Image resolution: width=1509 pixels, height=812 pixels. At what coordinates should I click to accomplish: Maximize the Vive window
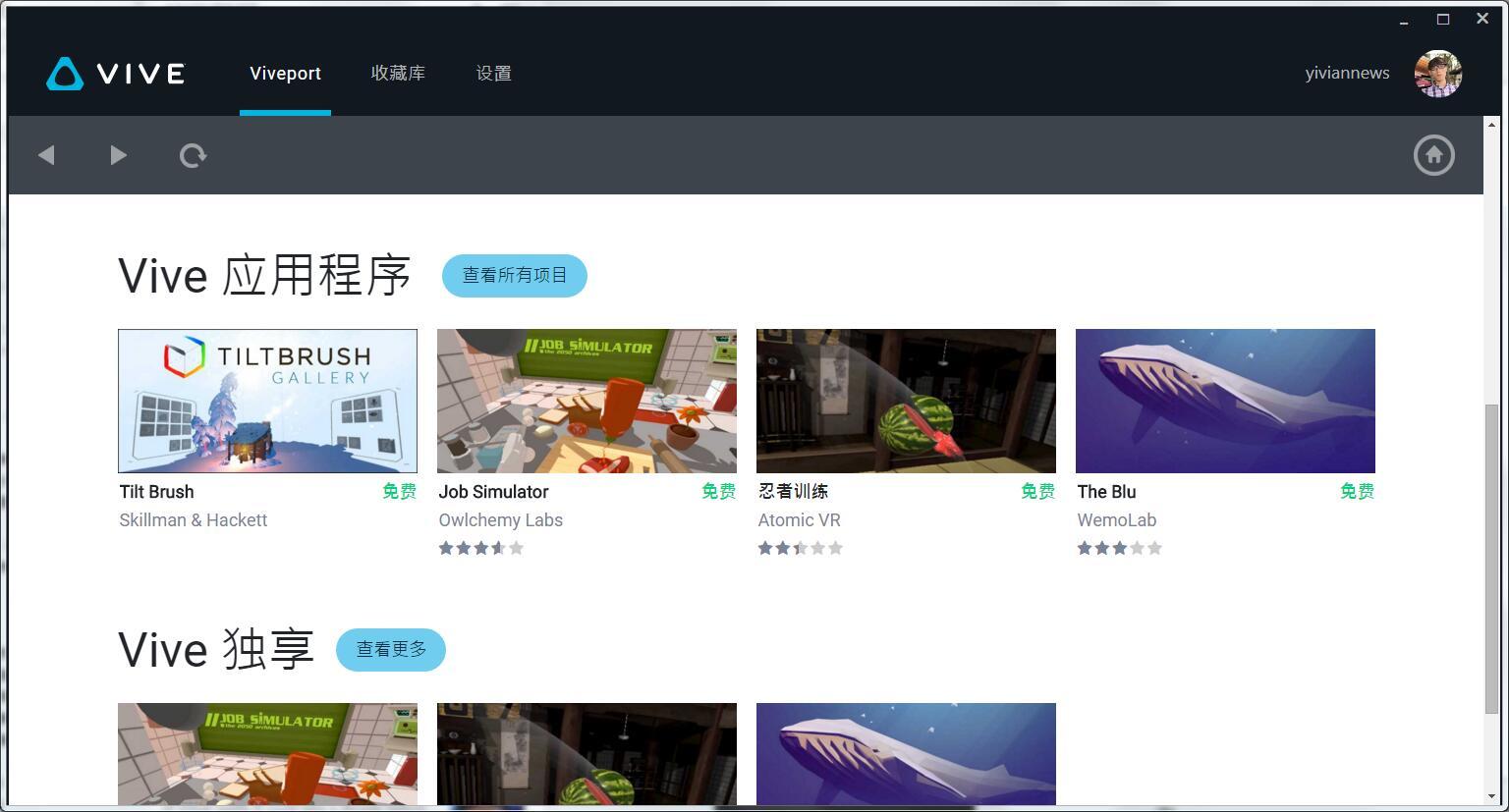(x=1443, y=20)
